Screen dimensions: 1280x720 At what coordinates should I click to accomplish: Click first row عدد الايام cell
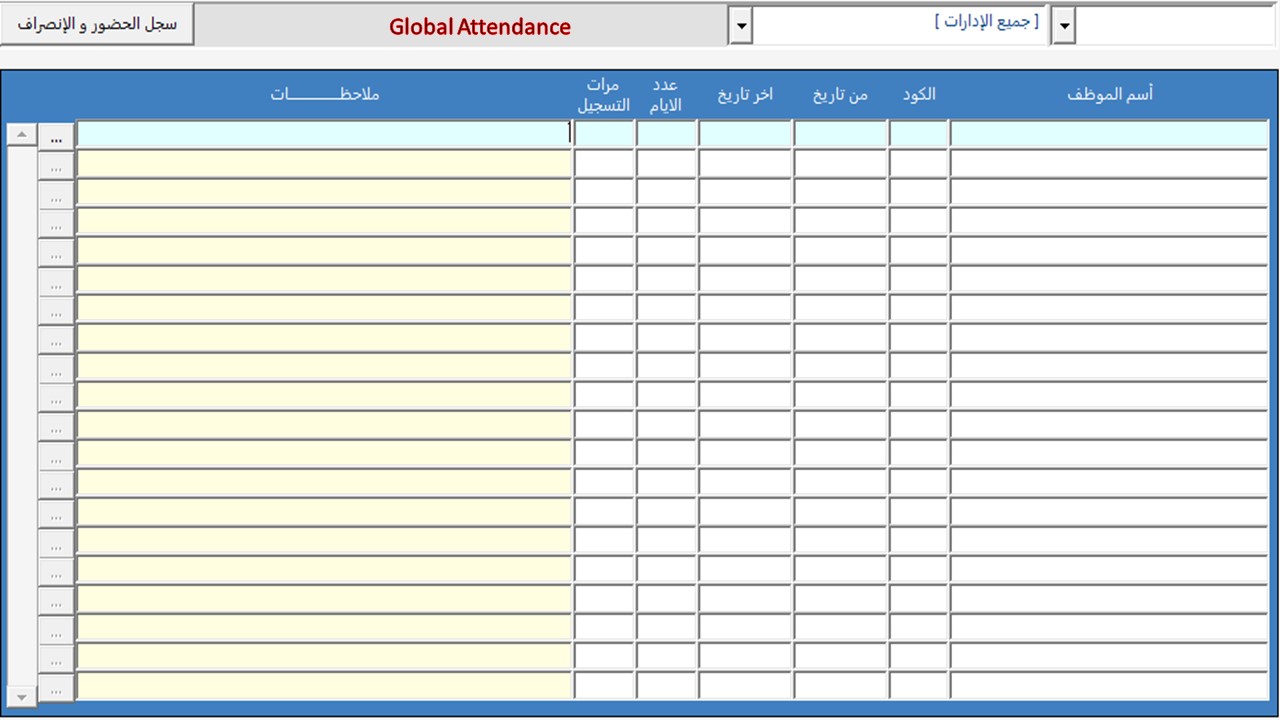point(666,134)
